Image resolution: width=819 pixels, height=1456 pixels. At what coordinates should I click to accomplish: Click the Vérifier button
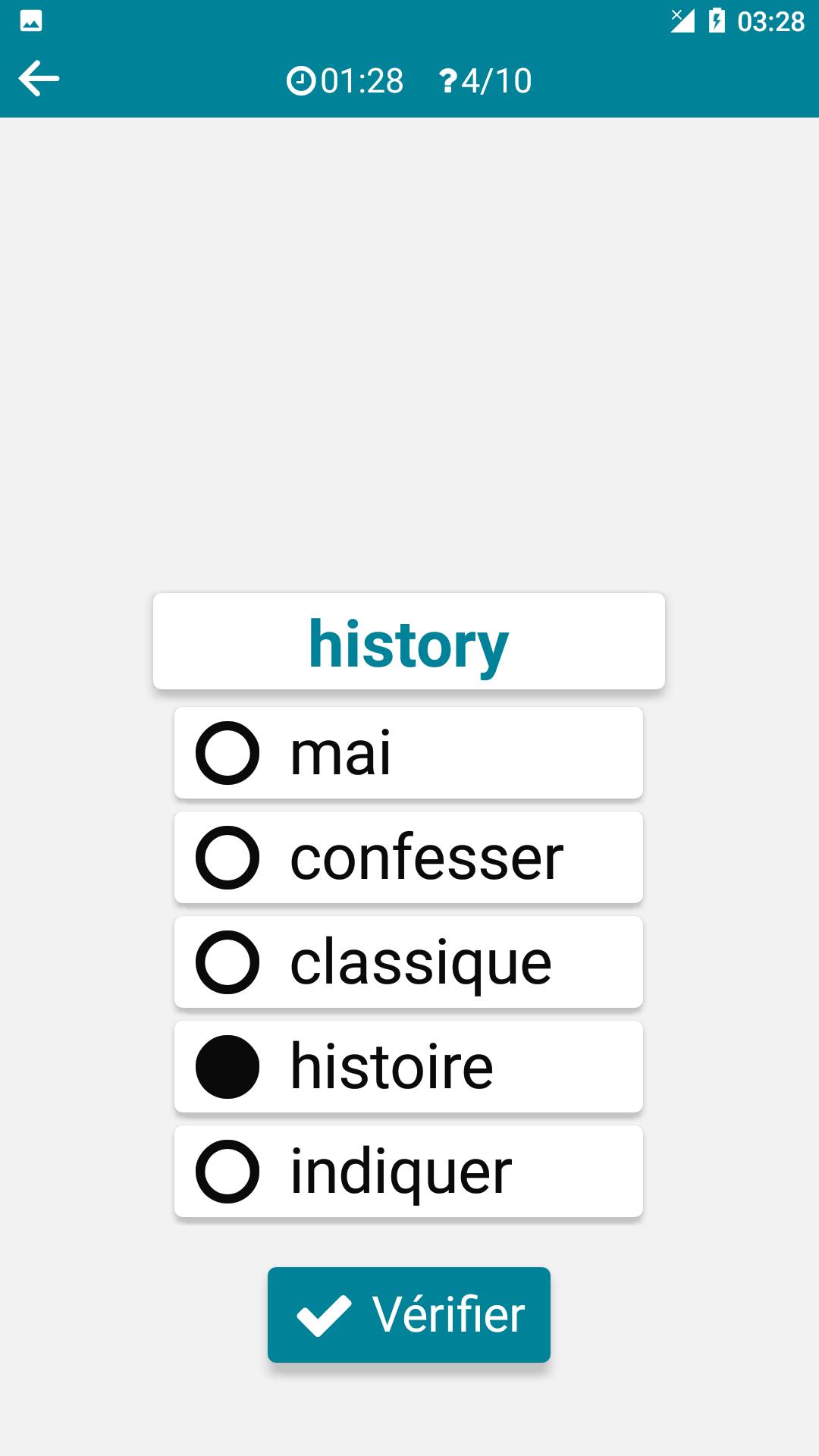[409, 1315]
